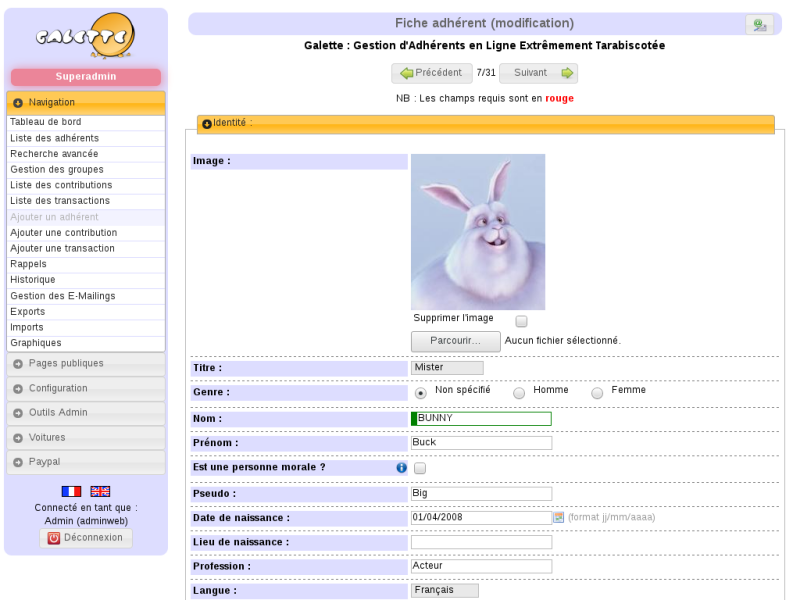
Task: Click the '(format jj/mm/aaaa)' hint
Action: tap(611, 517)
